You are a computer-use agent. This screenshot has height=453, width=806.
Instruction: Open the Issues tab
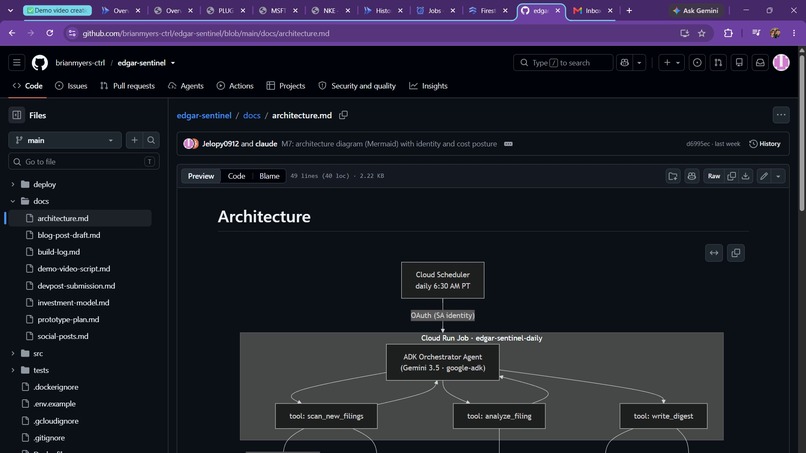[71, 86]
